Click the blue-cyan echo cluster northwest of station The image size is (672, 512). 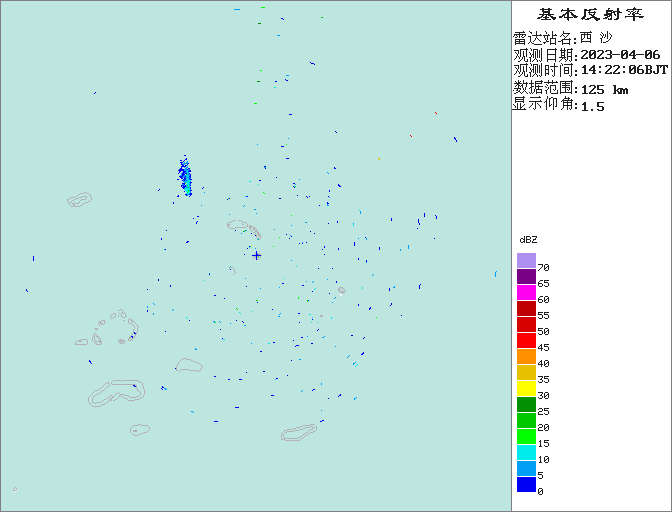pos(186,176)
